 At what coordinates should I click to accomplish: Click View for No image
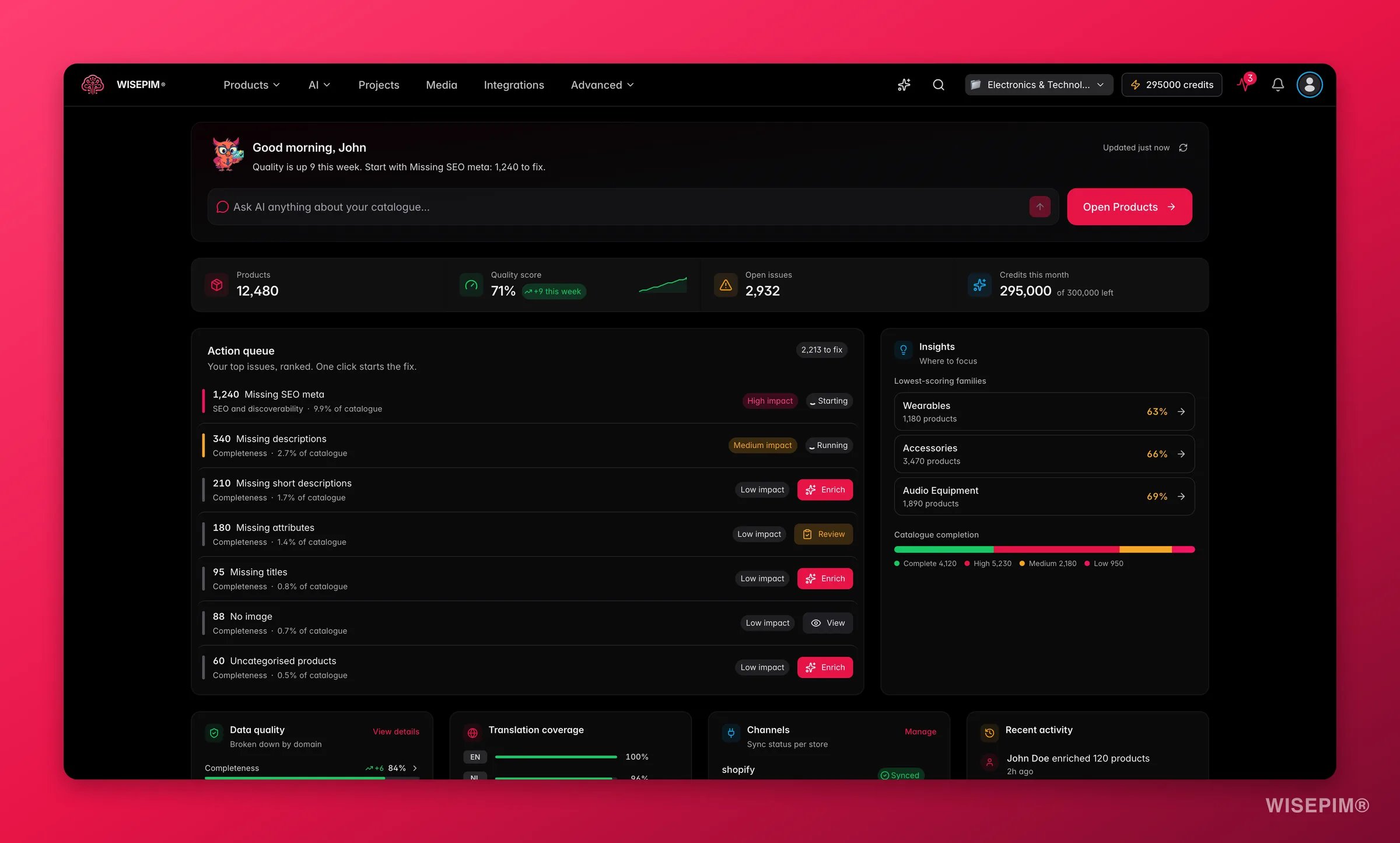(x=828, y=622)
